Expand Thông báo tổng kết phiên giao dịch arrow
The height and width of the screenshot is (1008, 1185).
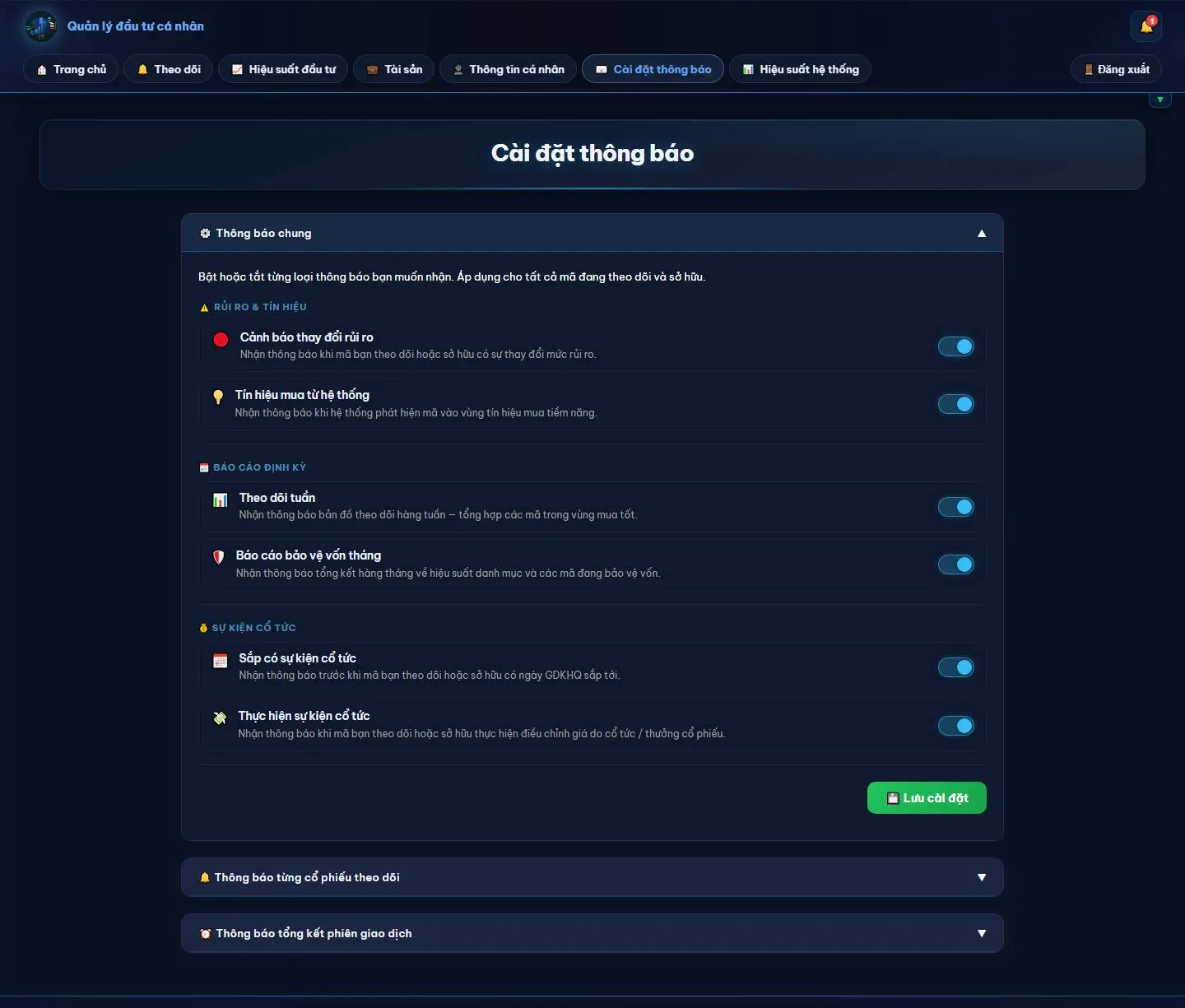coord(982,934)
